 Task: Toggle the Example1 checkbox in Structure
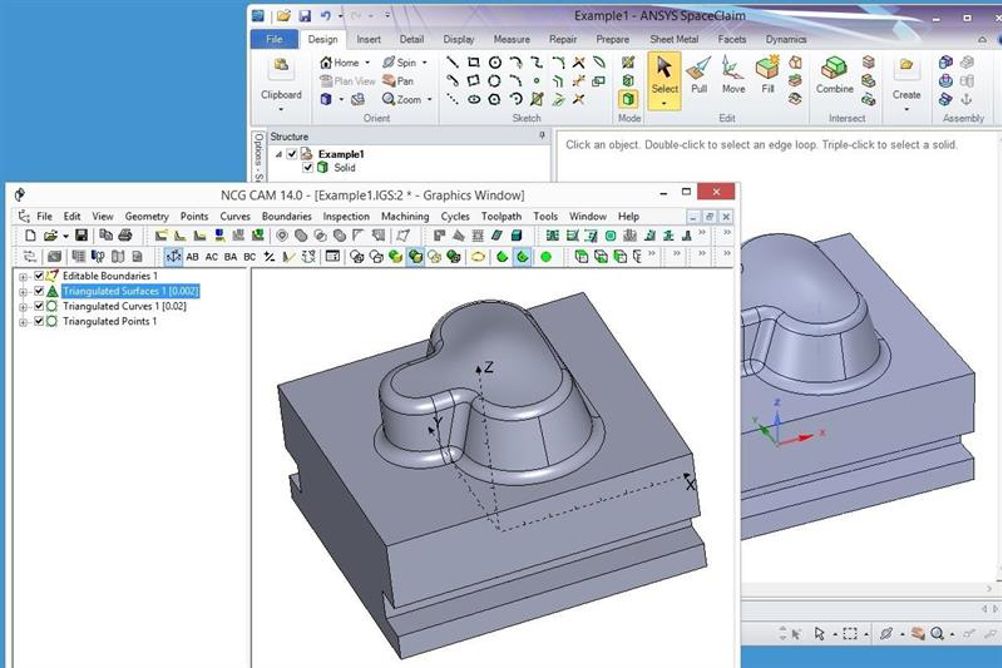[292, 154]
